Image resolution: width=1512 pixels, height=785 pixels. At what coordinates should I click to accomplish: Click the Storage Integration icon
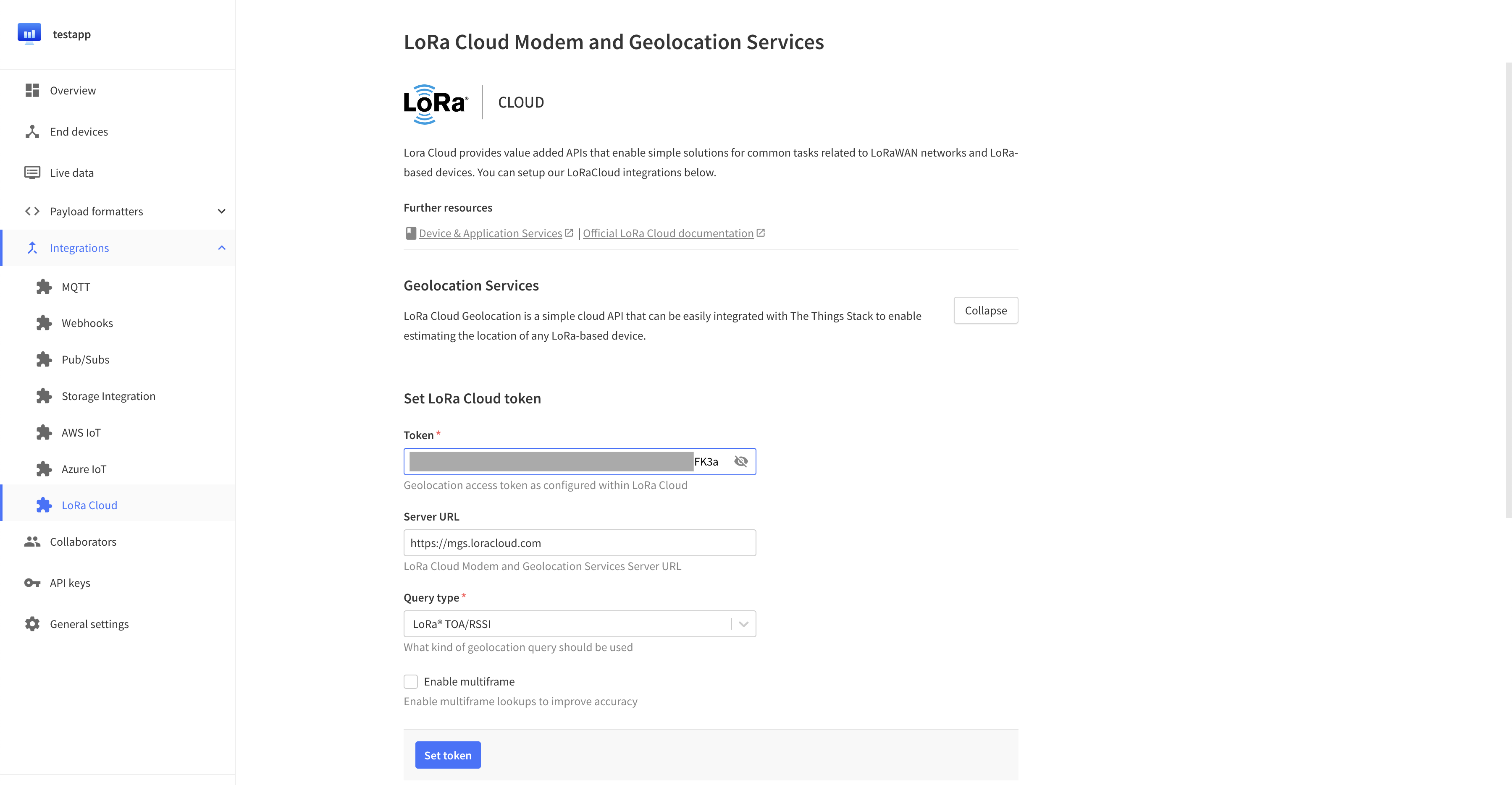(x=45, y=395)
